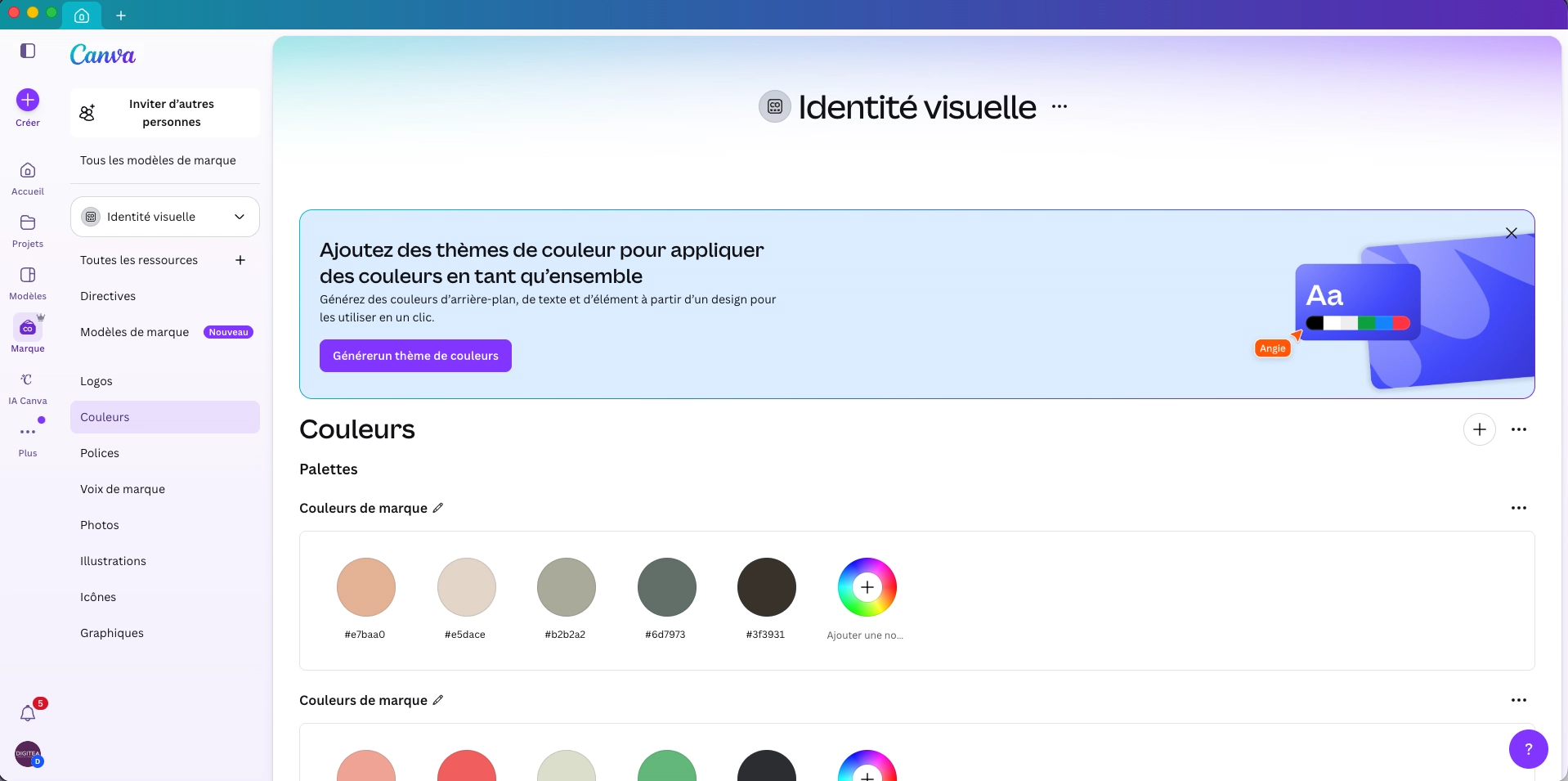Select the #b2b2a2 grey-green swatch

567,587
